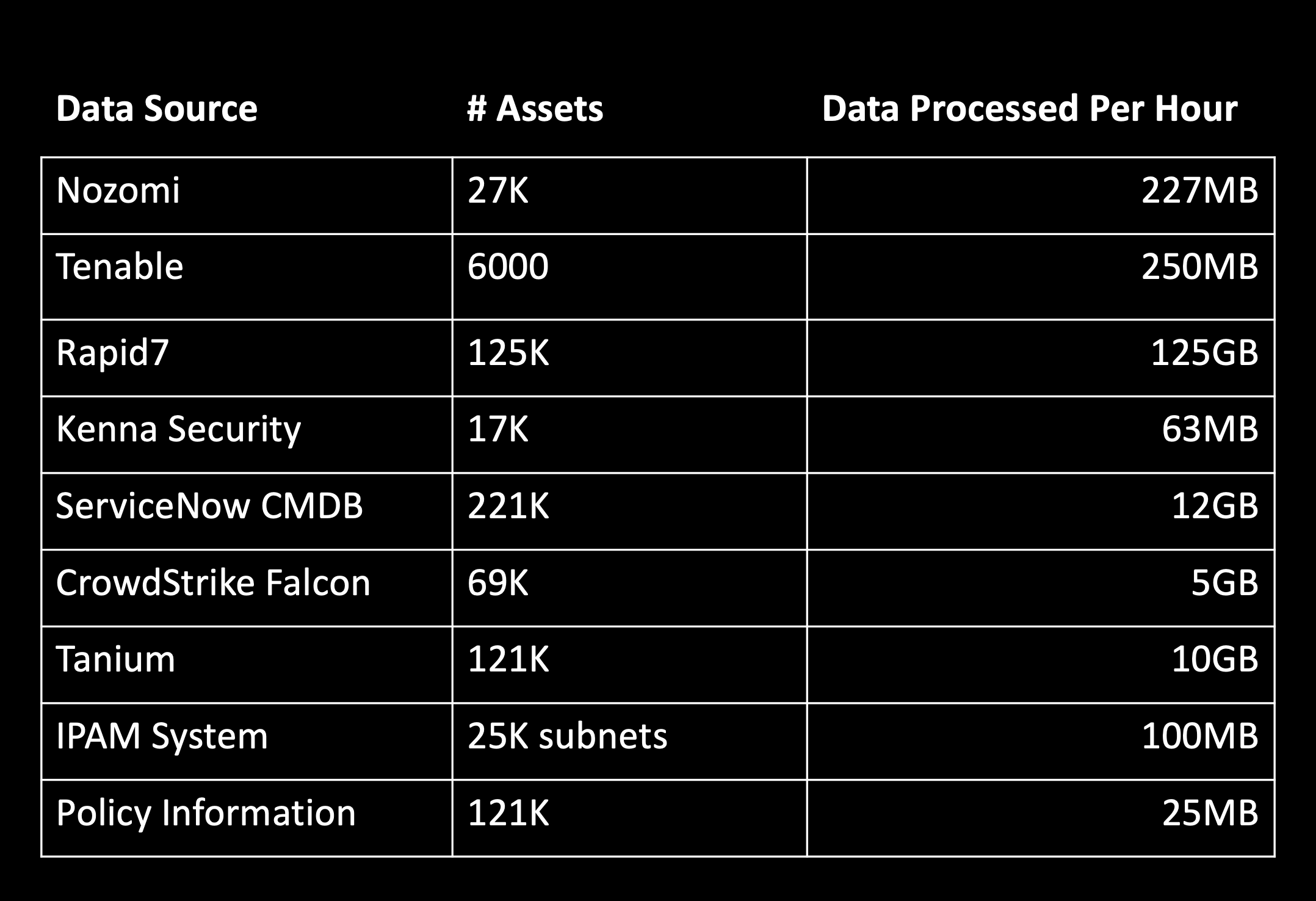
Task: Click the 25K subnets cell
Action: click(x=629, y=742)
